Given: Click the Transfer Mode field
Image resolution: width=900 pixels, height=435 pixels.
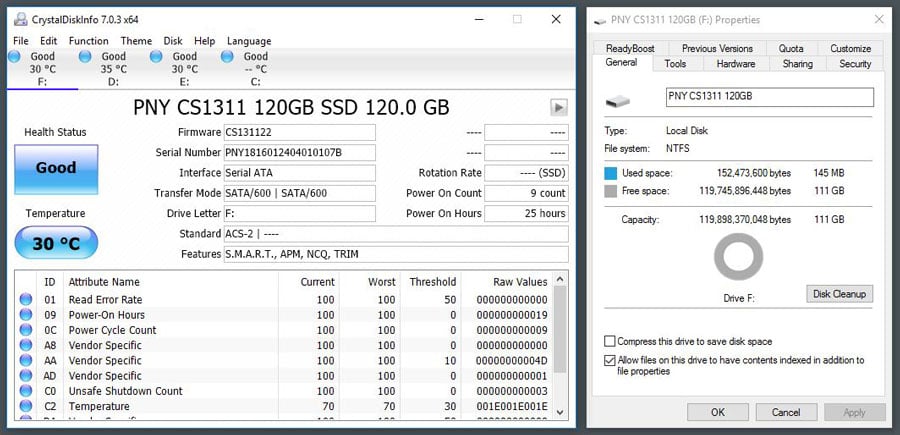Looking at the screenshot, I should (x=300, y=193).
